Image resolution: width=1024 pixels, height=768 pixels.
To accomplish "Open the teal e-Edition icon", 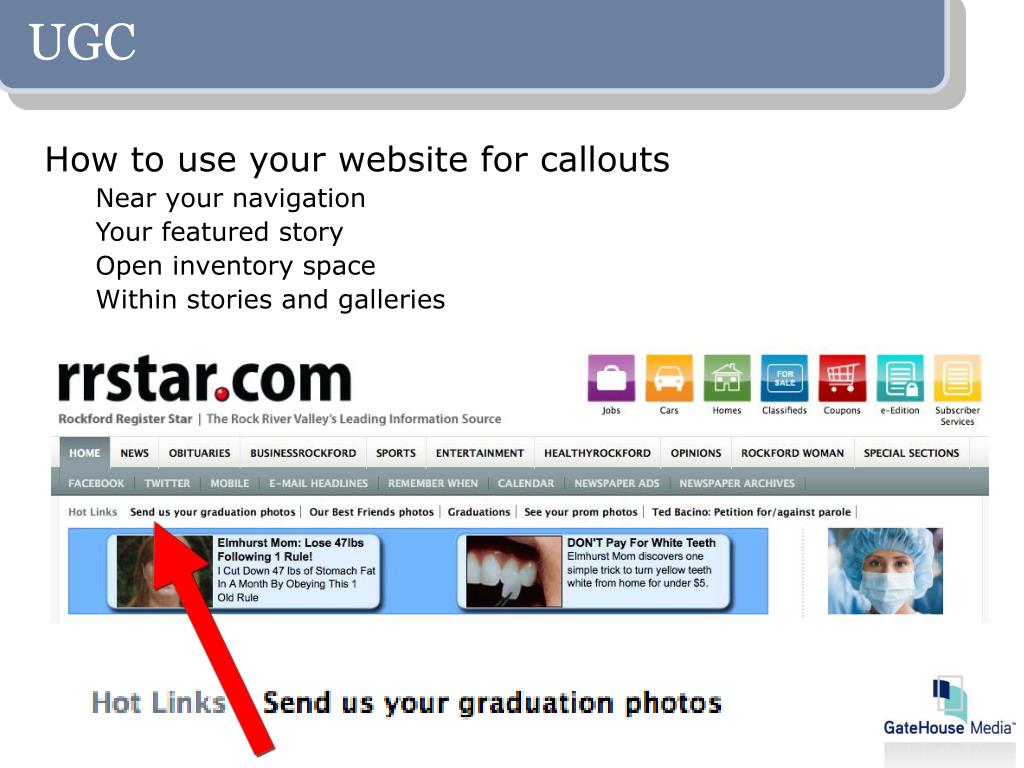I will [900, 377].
